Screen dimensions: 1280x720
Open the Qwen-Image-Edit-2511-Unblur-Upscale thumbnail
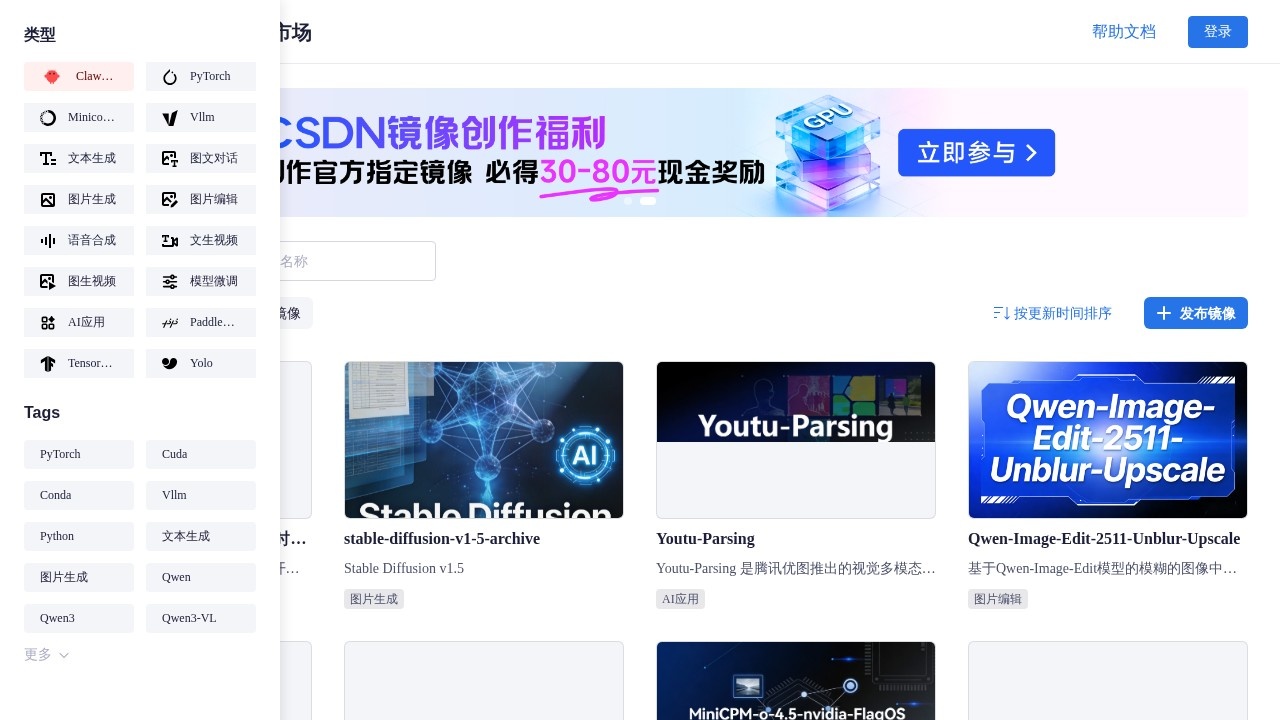coord(1107,440)
